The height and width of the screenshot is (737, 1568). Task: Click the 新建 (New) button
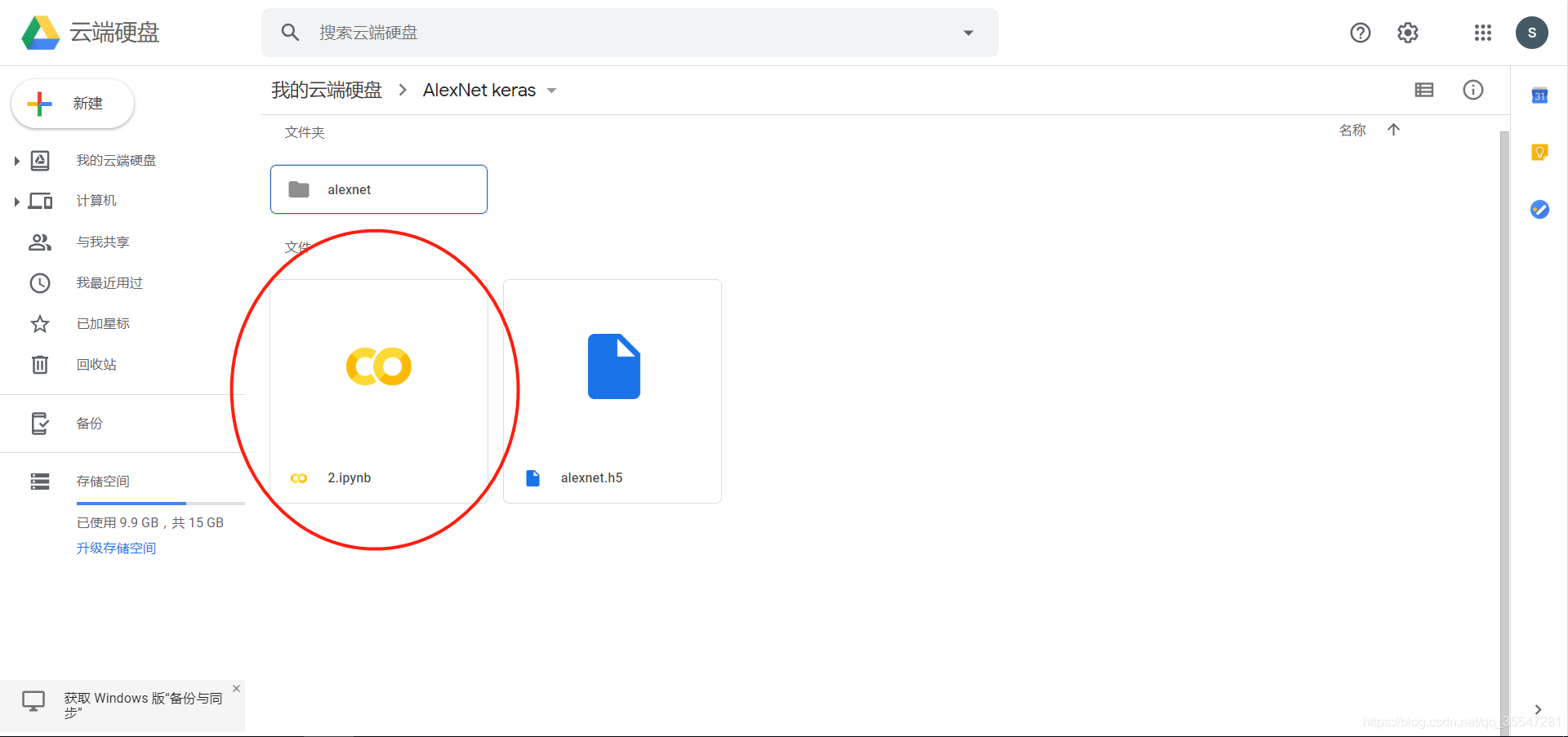pos(73,104)
